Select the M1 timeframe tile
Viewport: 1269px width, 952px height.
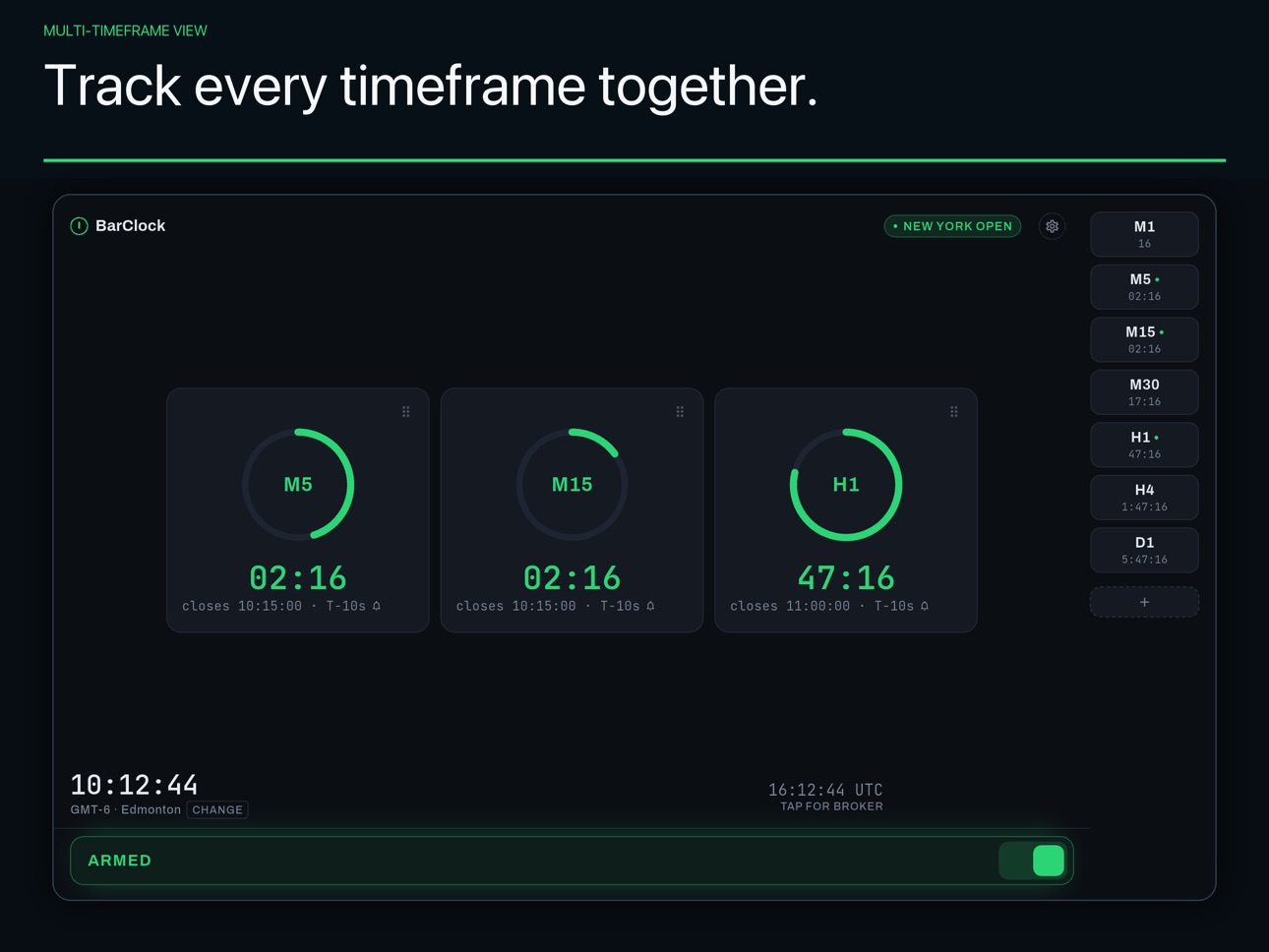[x=1144, y=234]
